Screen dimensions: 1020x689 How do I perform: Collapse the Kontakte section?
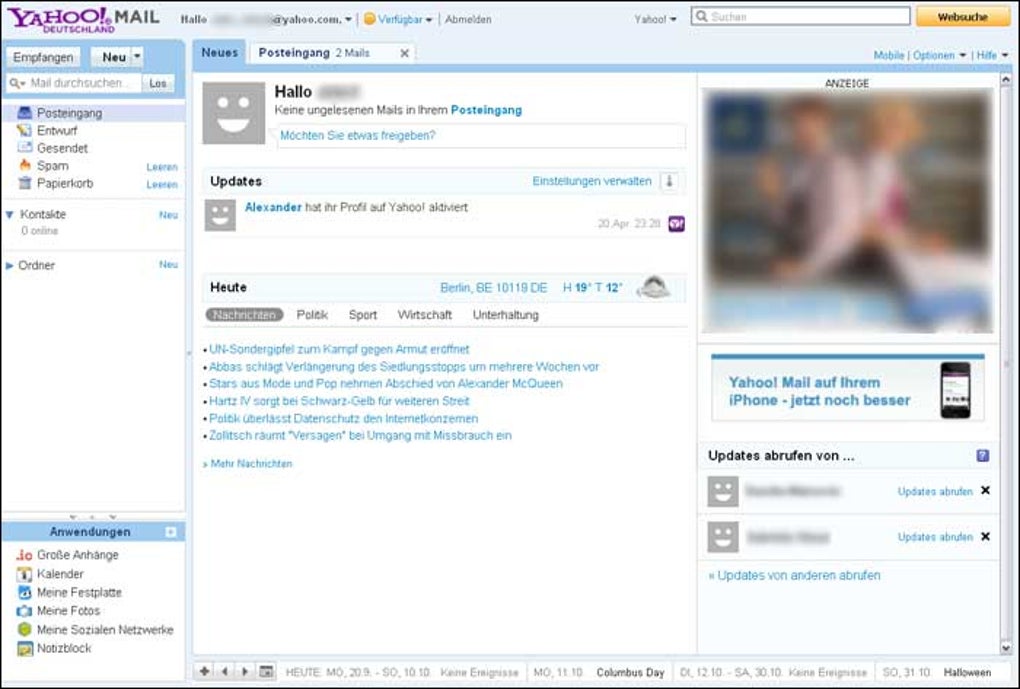[10, 214]
